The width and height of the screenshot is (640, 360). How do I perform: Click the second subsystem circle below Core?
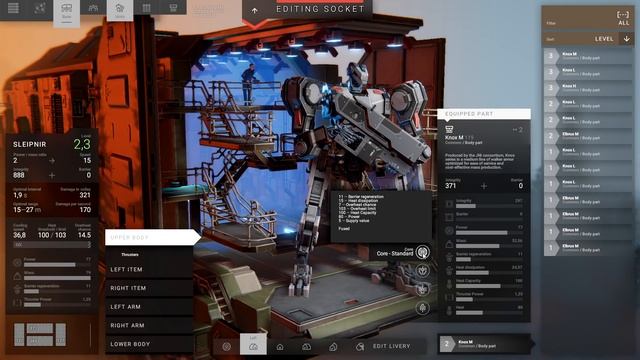[x=422, y=271]
